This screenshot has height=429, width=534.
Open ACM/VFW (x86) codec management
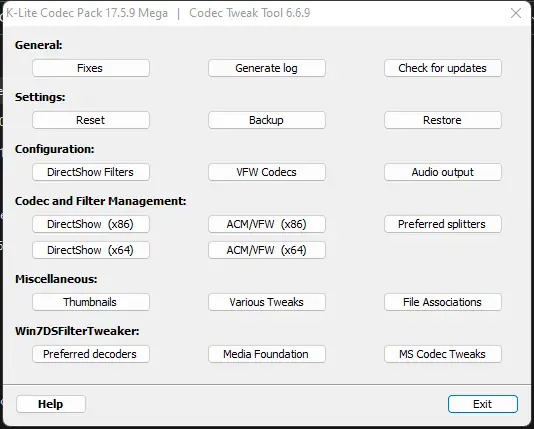click(267, 224)
